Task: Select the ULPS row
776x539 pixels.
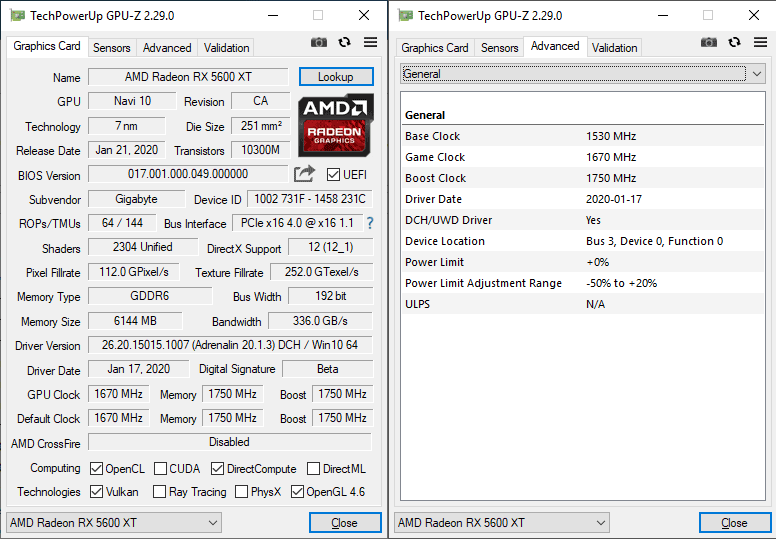Action: (582, 304)
